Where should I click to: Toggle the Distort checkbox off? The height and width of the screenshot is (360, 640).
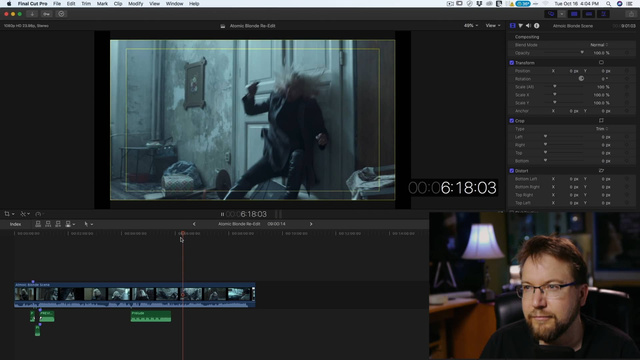coord(511,171)
